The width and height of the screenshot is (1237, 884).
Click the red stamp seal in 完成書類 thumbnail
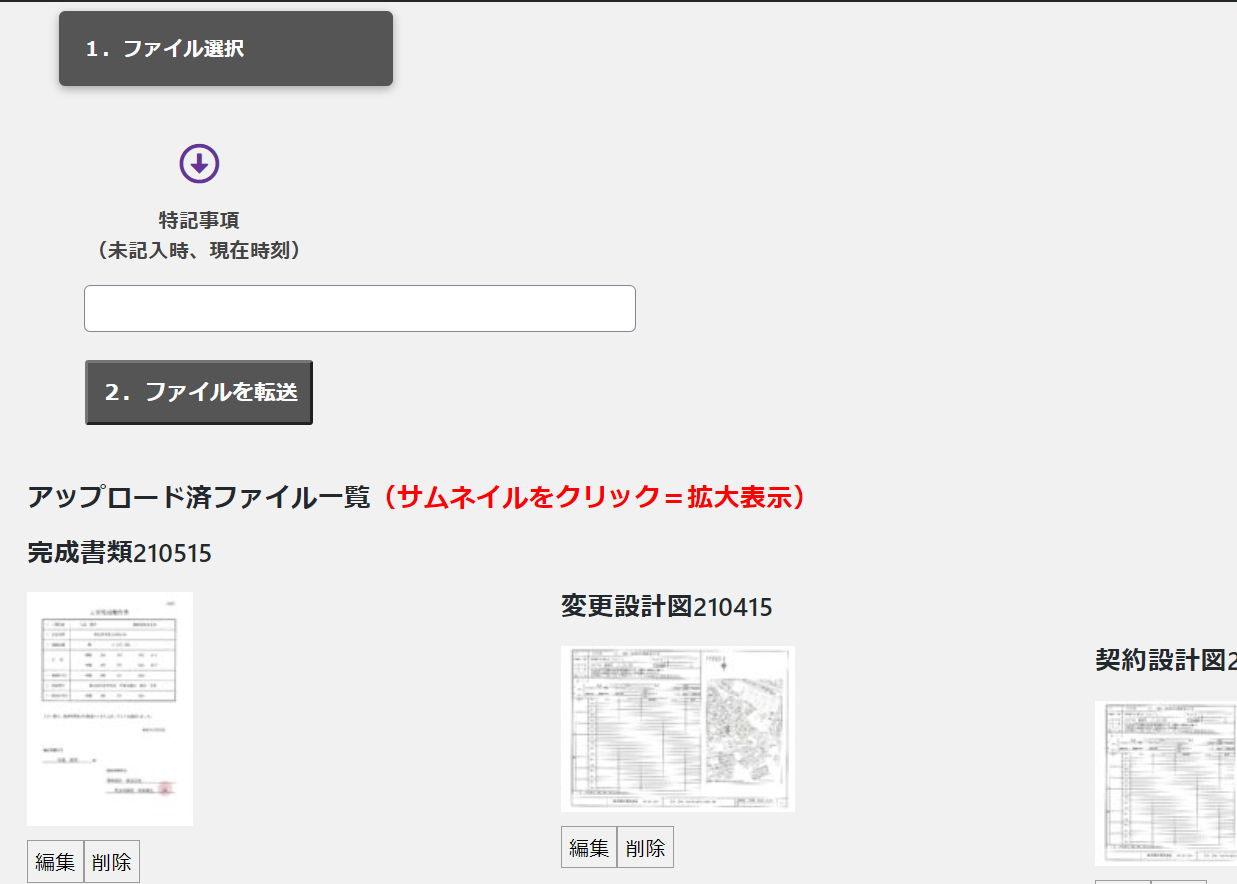[166, 788]
